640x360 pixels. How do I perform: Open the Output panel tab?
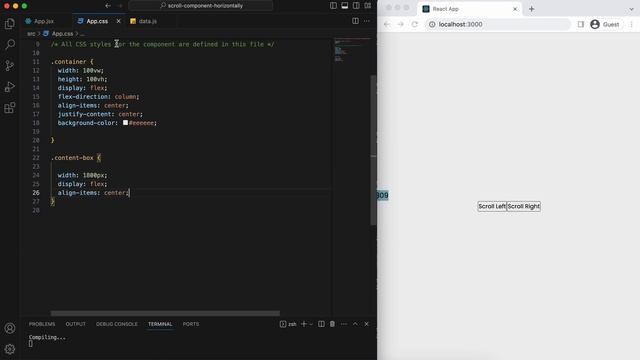76,324
